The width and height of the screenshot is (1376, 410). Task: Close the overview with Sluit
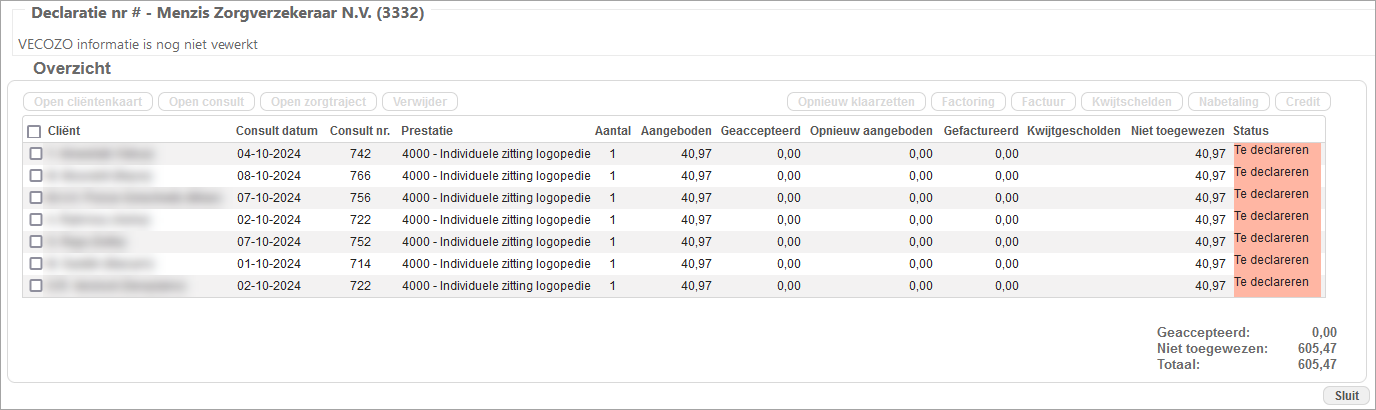[1346, 396]
